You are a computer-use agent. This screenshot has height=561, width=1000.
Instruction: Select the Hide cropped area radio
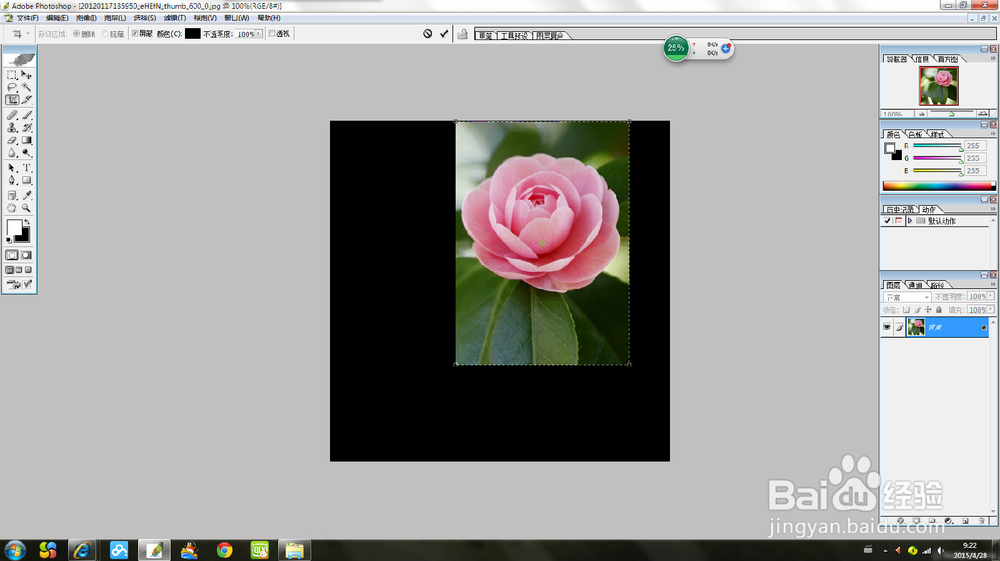105,34
